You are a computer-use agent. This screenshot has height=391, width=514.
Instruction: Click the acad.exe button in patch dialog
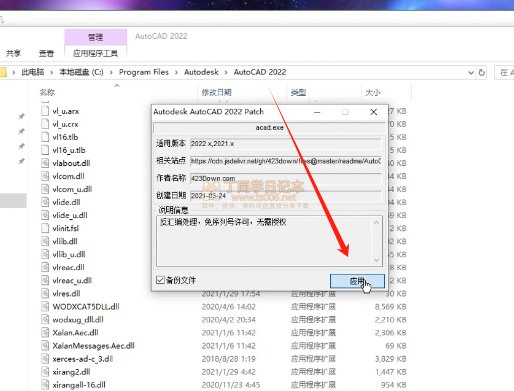click(x=269, y=128)
